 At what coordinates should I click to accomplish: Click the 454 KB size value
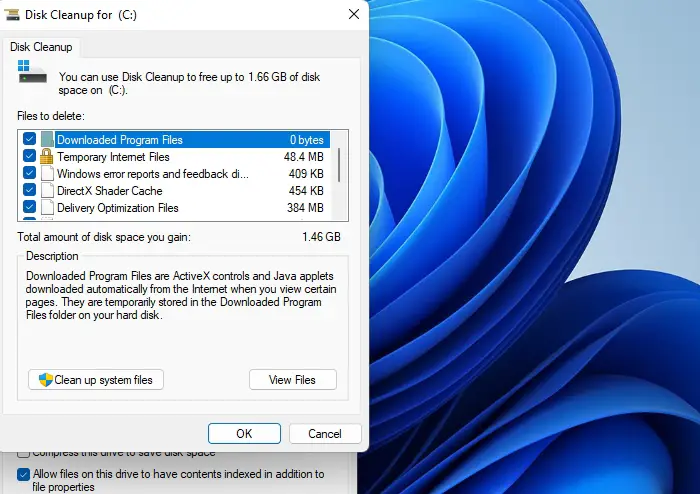[306, 191]
